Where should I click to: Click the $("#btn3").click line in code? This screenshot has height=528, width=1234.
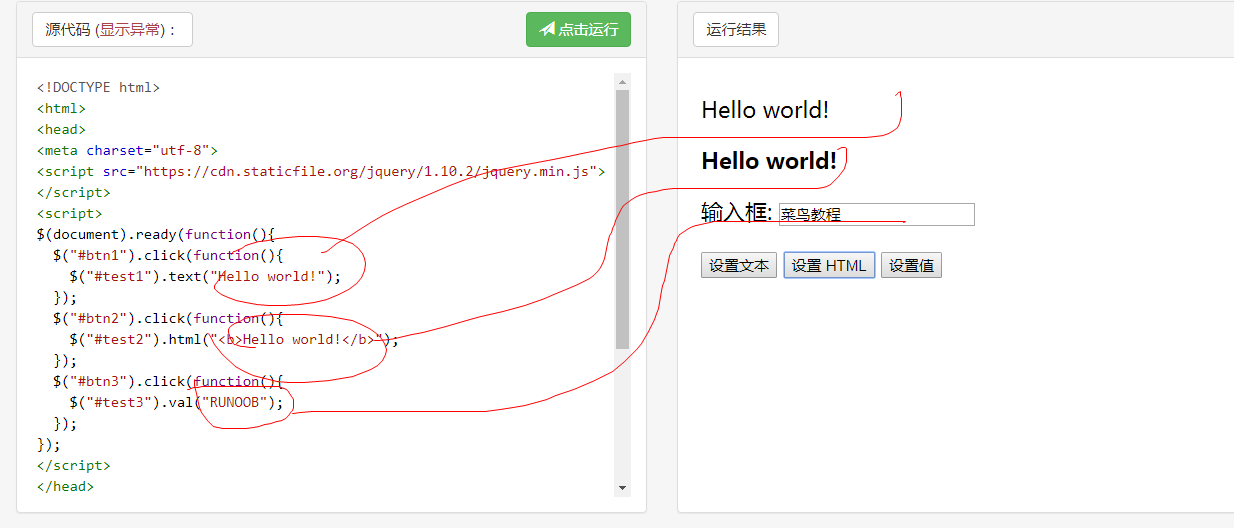click(168, 381)
